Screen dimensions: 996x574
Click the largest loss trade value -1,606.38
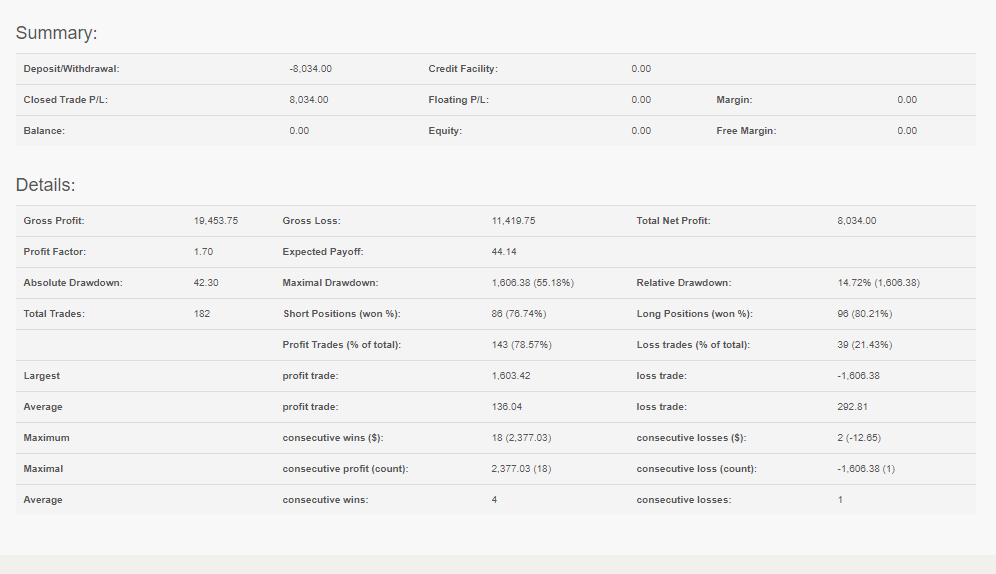coord(859,376)
